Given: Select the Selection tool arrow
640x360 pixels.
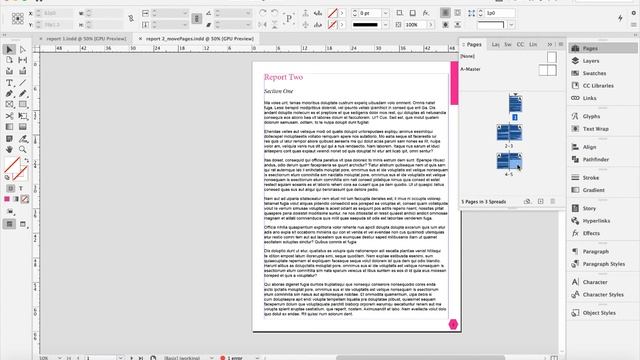Looking at the screenshot, I should (9, 49).
